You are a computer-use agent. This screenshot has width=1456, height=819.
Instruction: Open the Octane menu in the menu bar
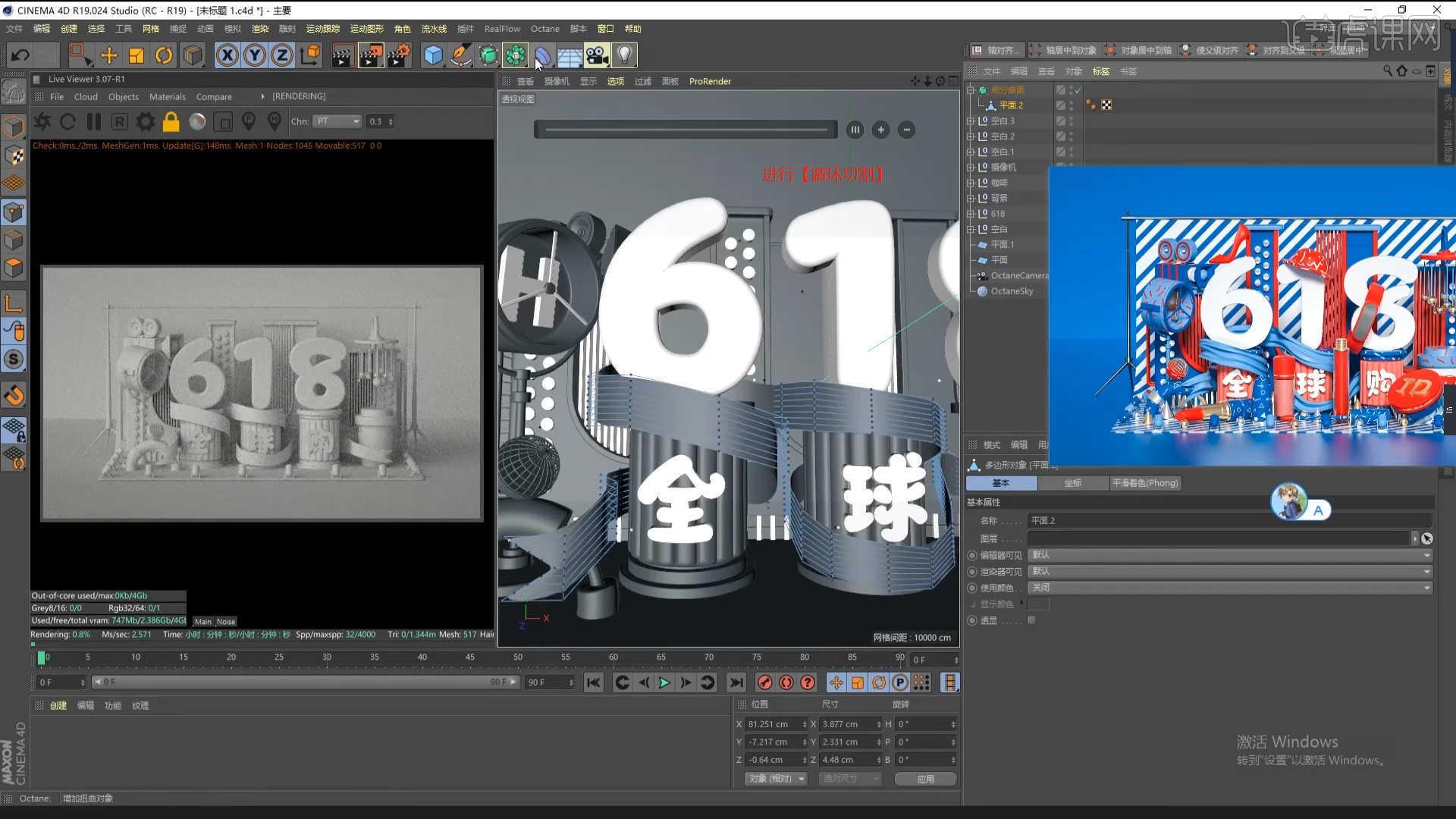[544, 29]
